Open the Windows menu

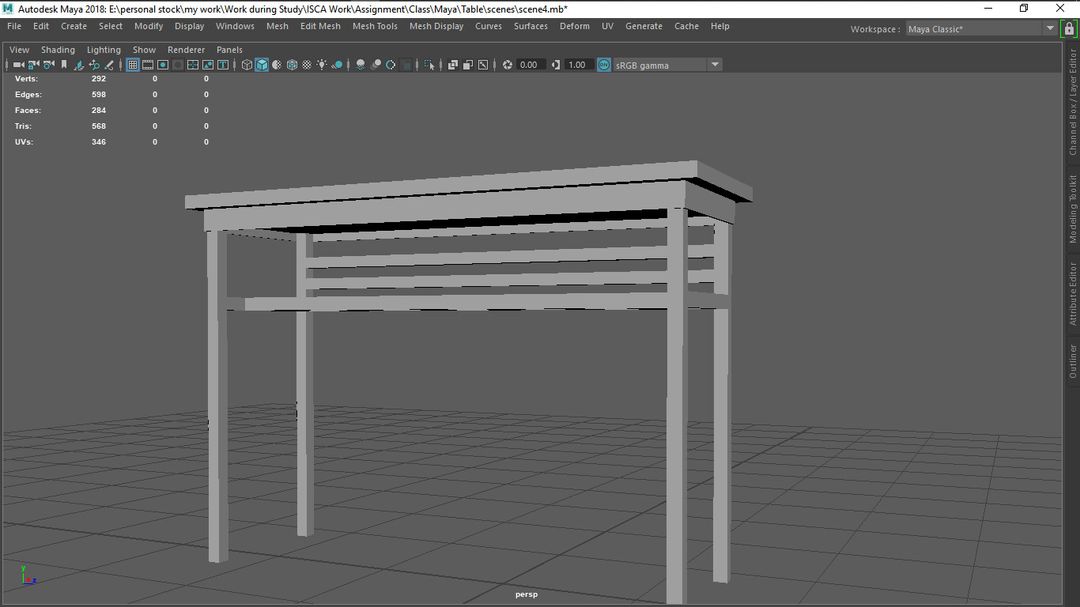(235, 26)
